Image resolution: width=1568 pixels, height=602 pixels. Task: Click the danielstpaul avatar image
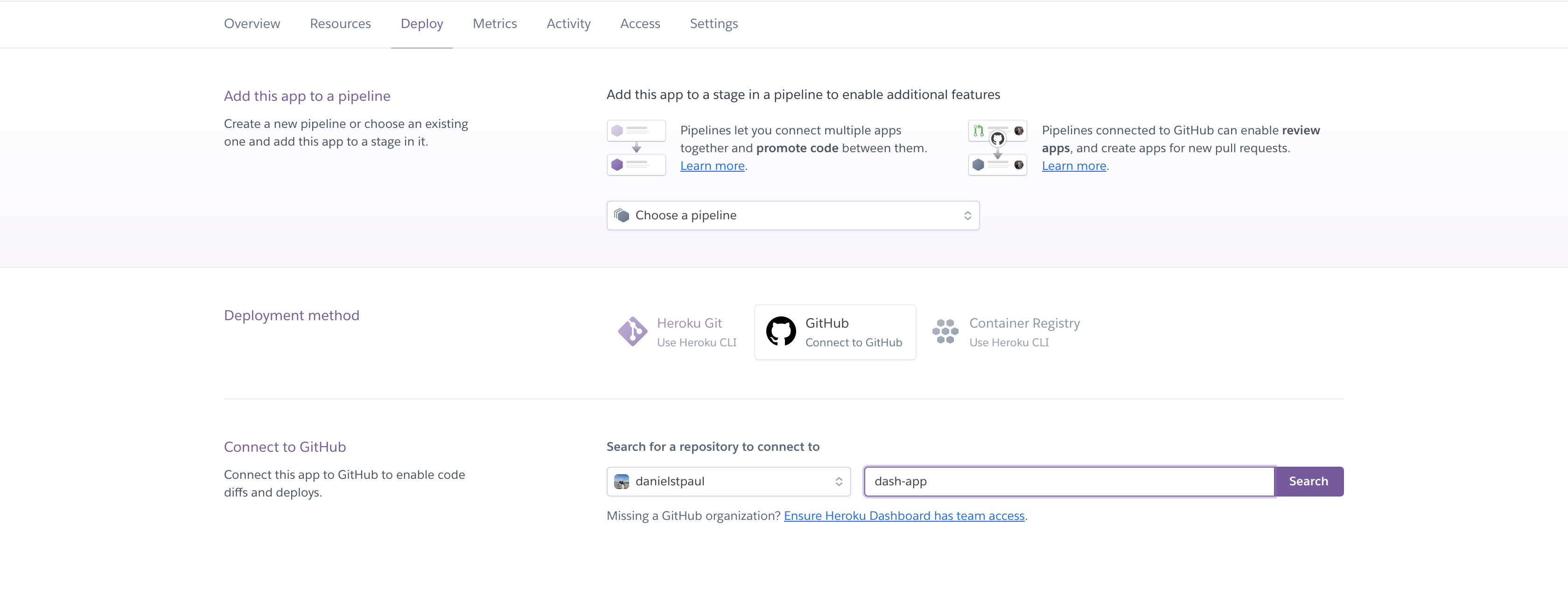(622, 482)
